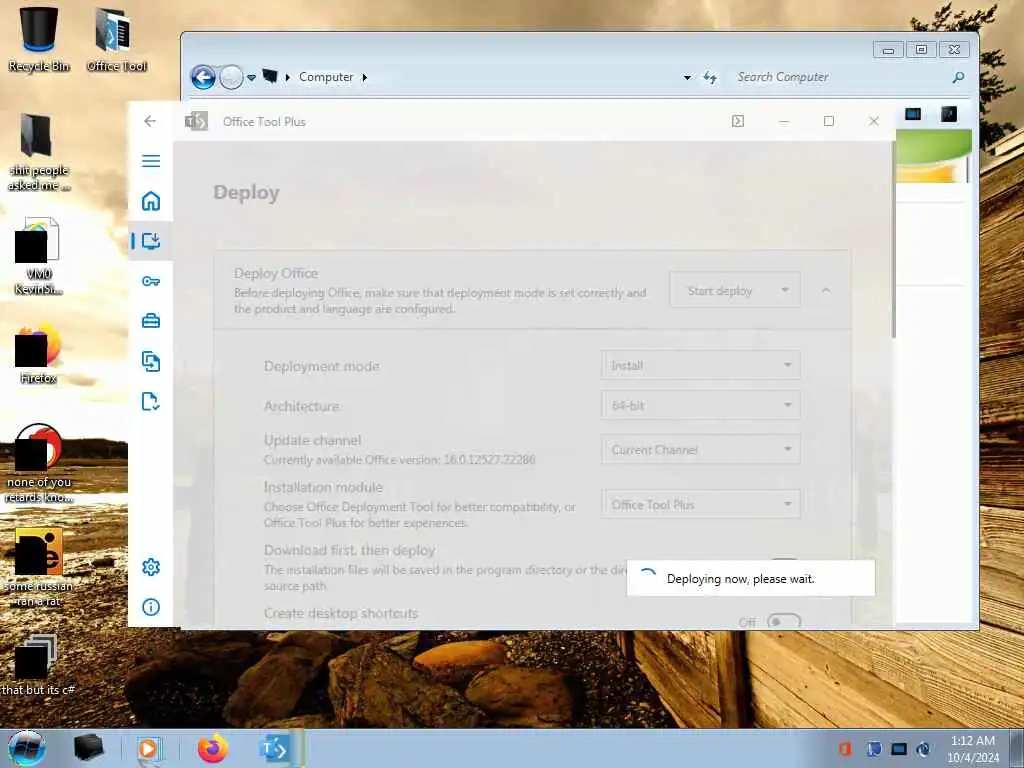The height and width of the screenshot is (768, 1024).
Task: Open the media player taskbar icon
Action: 150,748
